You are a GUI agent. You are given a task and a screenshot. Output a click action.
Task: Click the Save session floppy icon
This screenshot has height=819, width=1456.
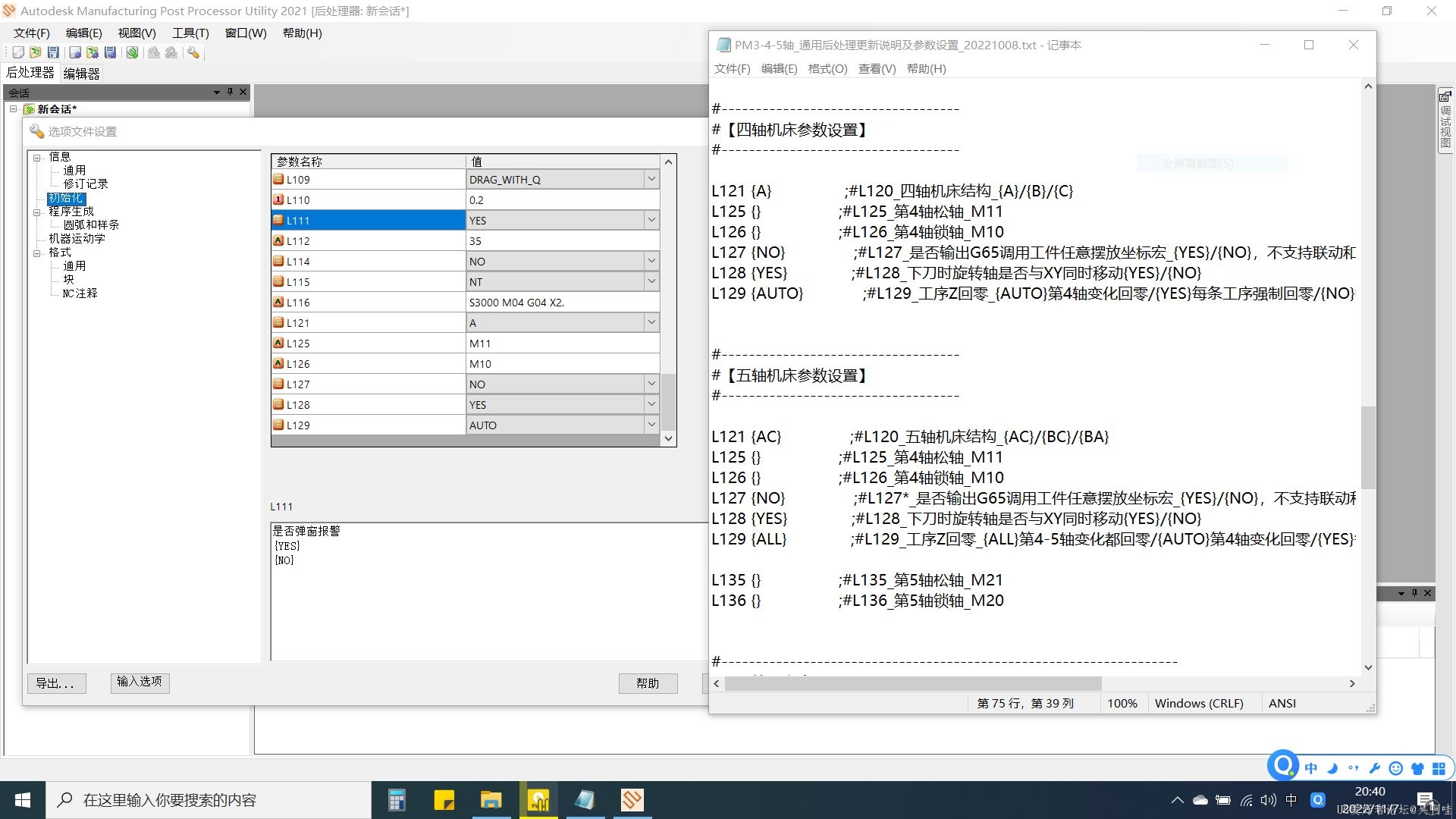point(53,52)
